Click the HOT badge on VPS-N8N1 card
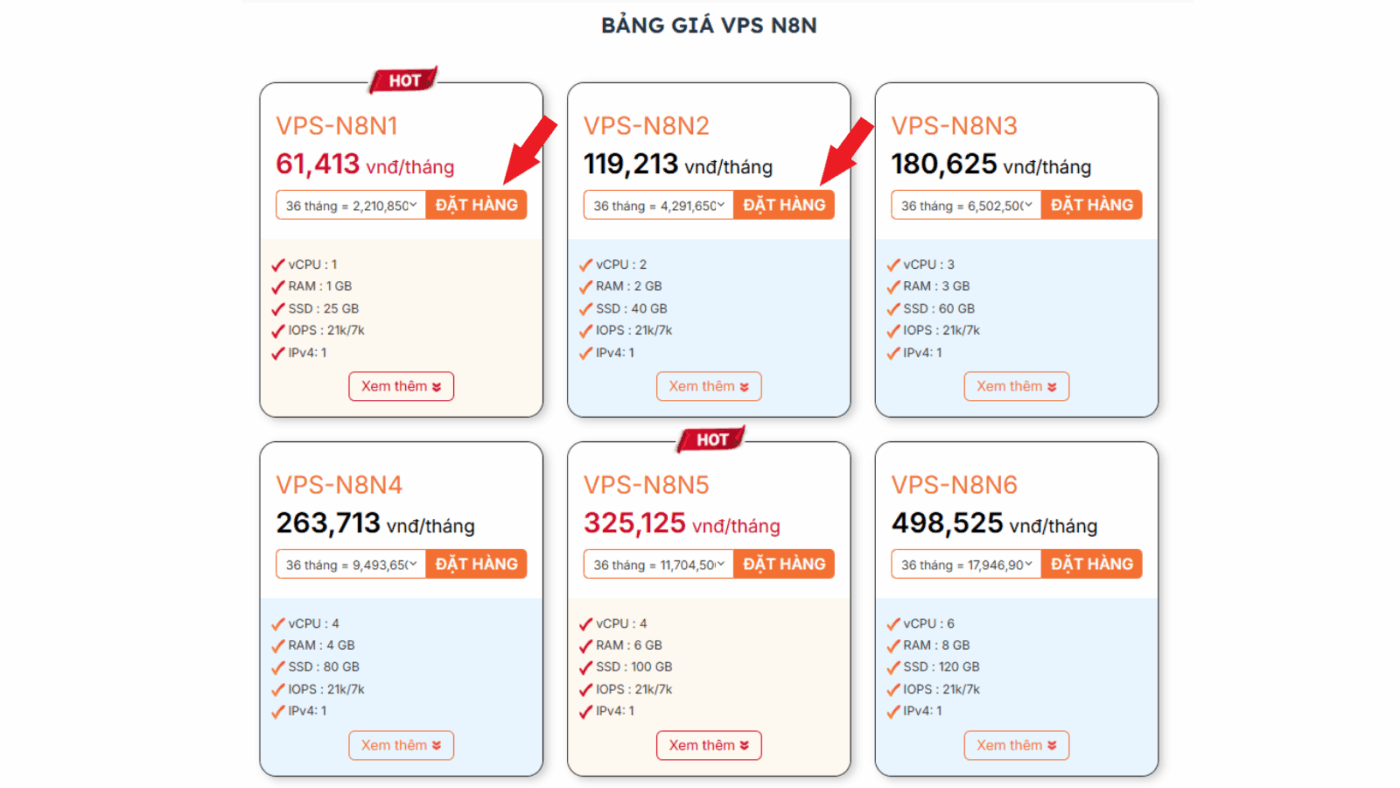Image resolution: width=1400 pixels, height=788 pixels. [x=402, y=78]
